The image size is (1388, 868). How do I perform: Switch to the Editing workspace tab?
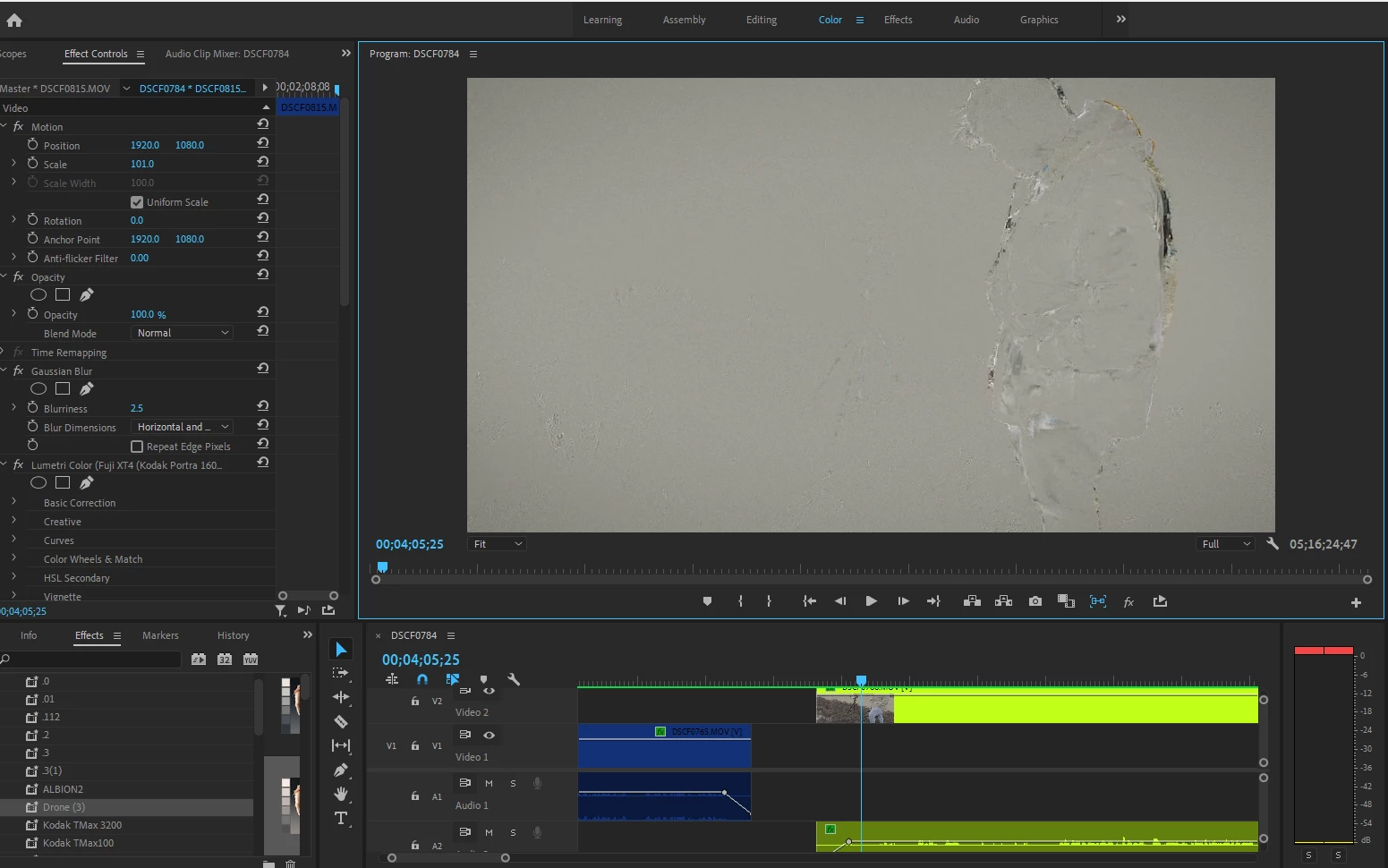tap(761, 20)
